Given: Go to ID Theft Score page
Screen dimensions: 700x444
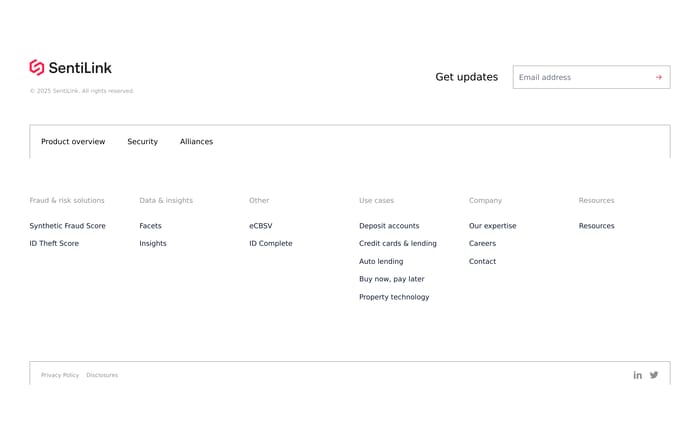Looking at the screenshot, I should (54, 244).
